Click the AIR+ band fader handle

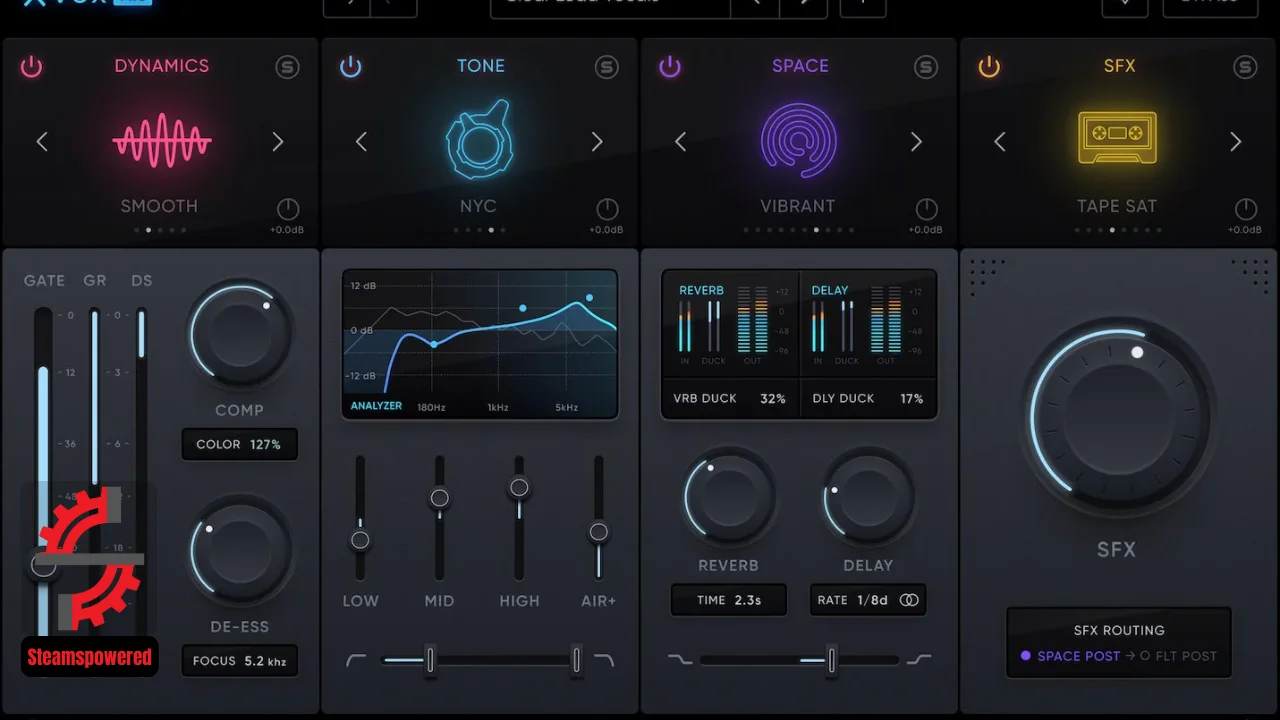(598, 532)
